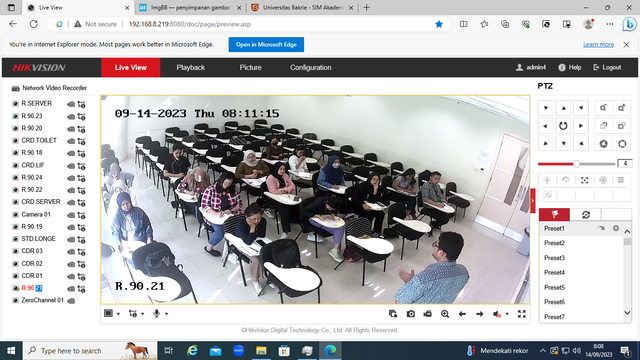Open Live View tab
The image size is (640, 360).
[131, 67]
